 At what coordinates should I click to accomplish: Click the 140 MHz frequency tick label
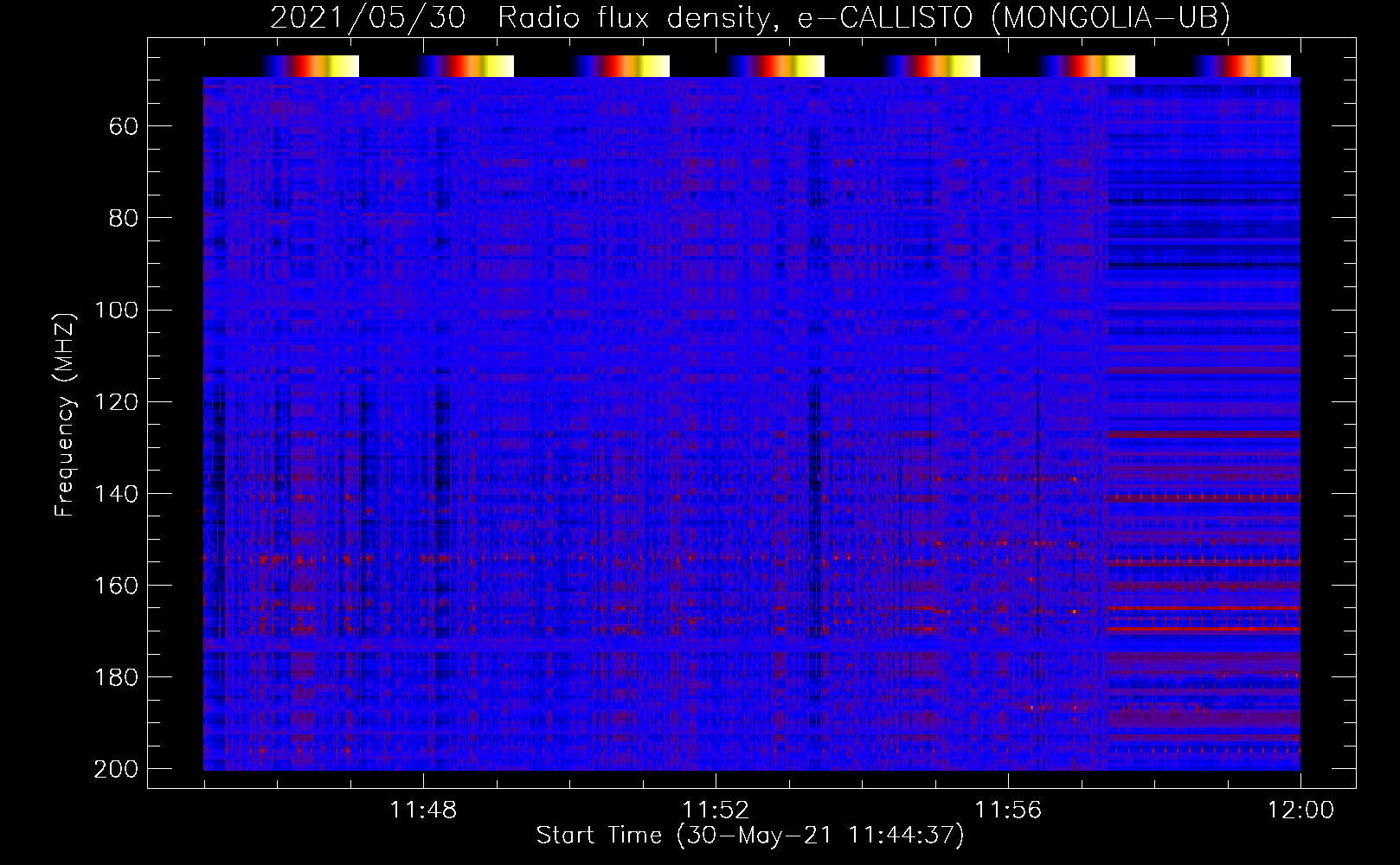(116, 494)
